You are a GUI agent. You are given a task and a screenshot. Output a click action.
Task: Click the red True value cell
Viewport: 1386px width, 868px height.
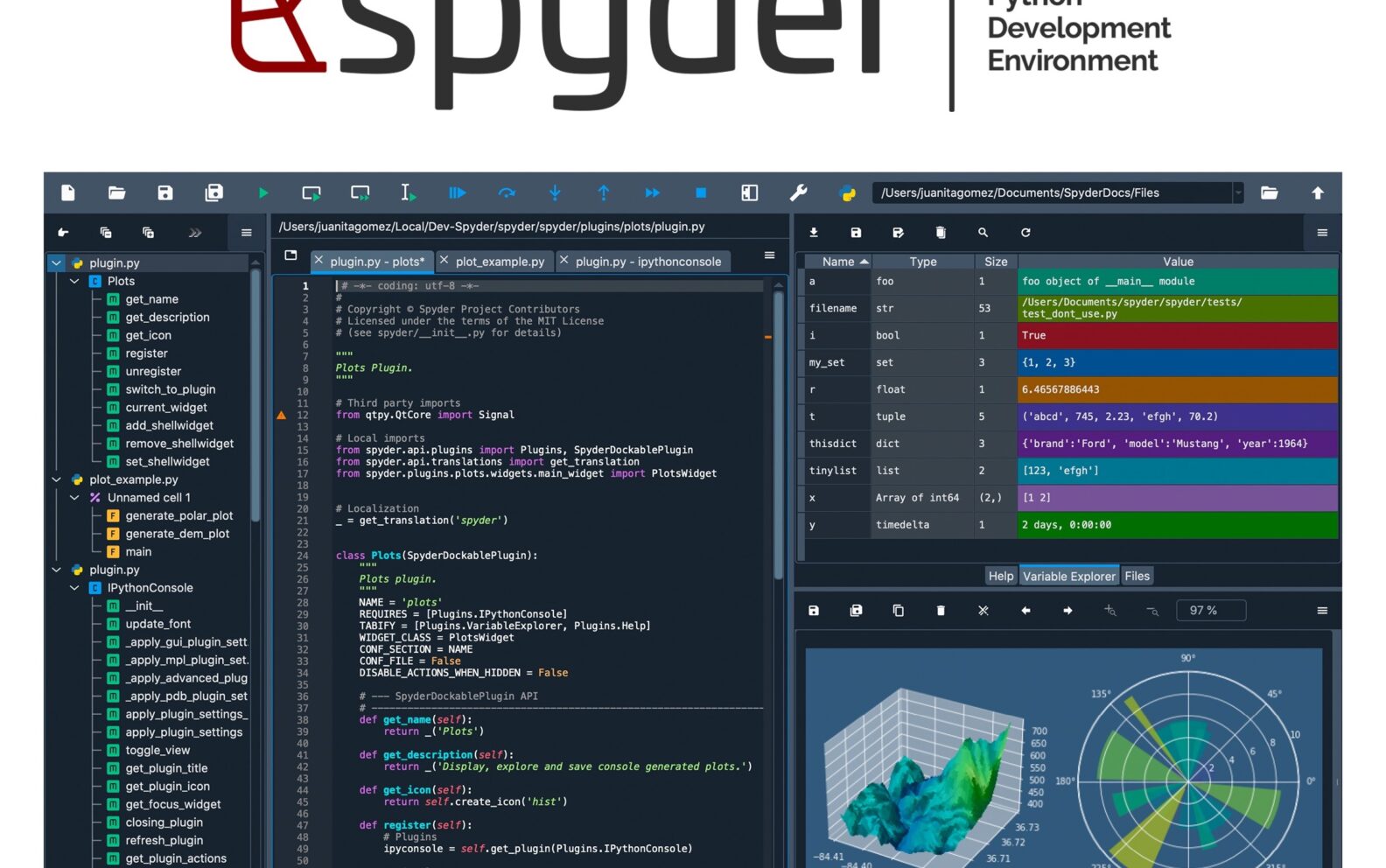(x=1178, y=335)
